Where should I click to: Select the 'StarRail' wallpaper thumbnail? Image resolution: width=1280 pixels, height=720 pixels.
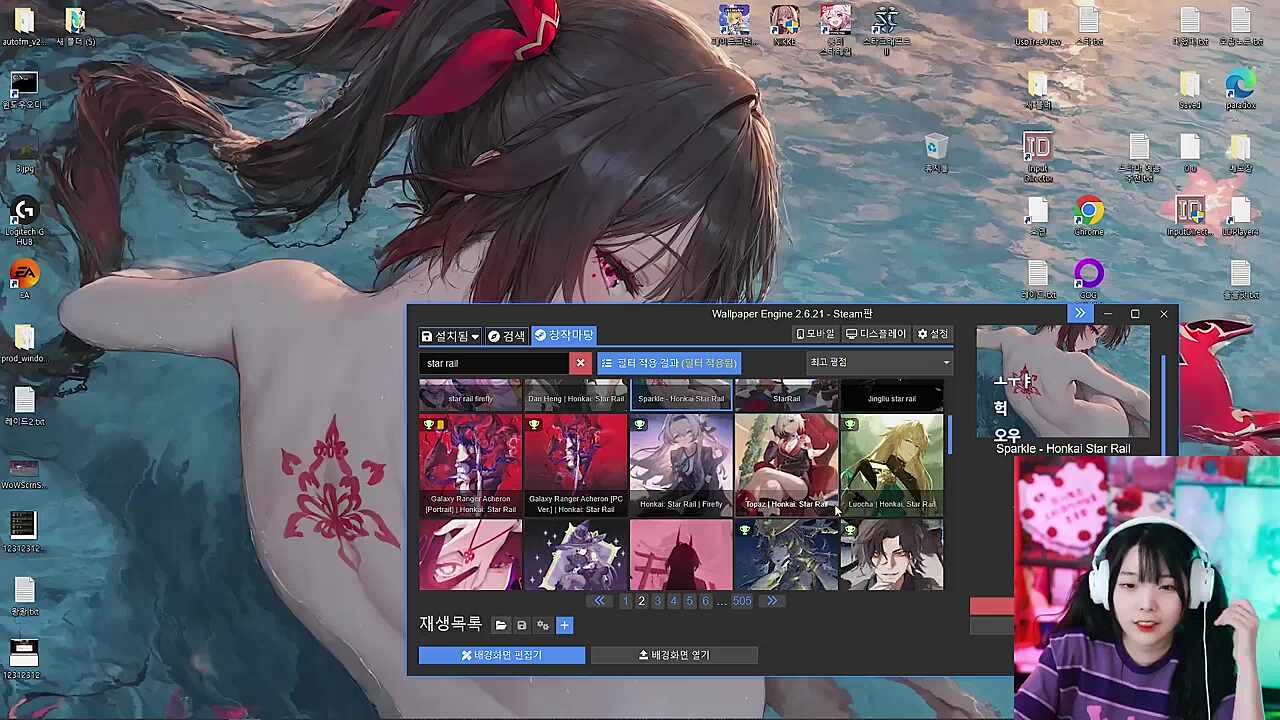click(787, 395)
